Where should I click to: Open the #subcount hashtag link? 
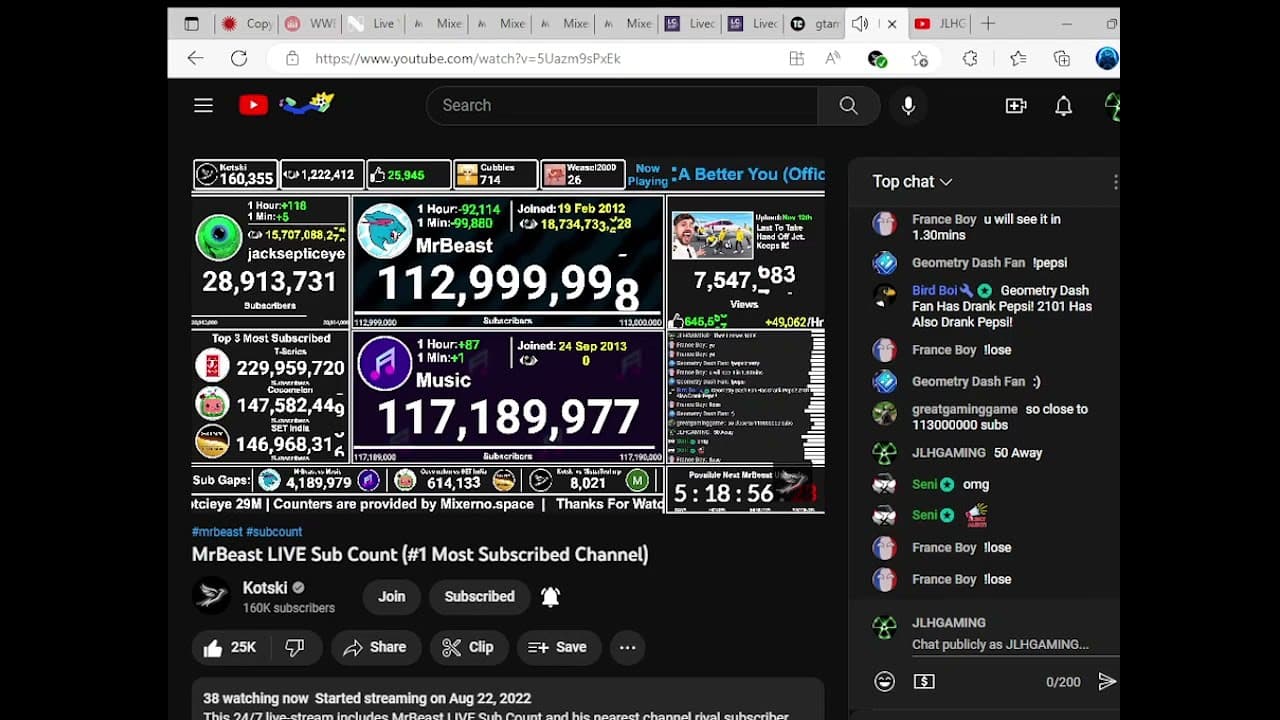[x=274, y=532]
